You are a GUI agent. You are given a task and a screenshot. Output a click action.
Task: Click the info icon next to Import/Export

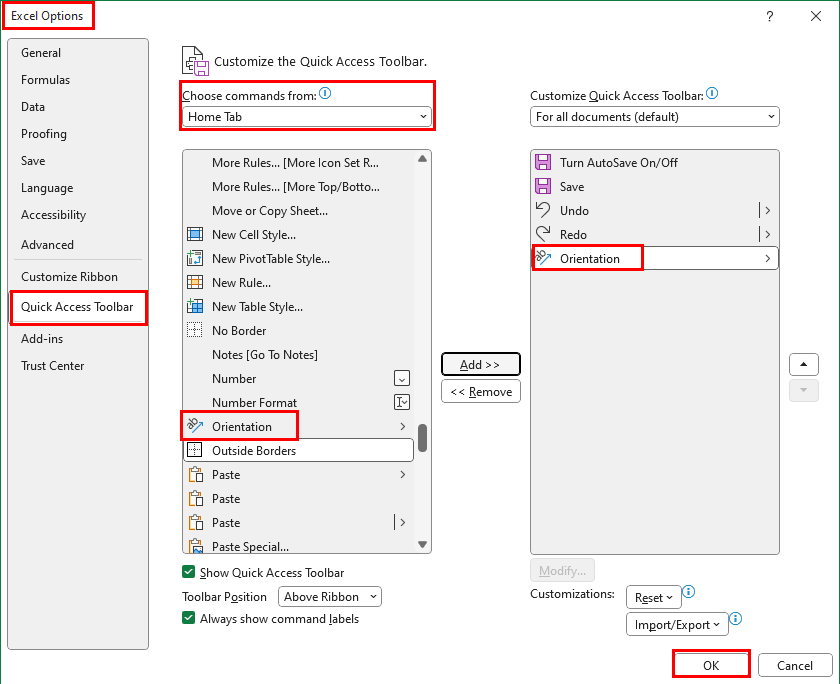tap(736, 619)
